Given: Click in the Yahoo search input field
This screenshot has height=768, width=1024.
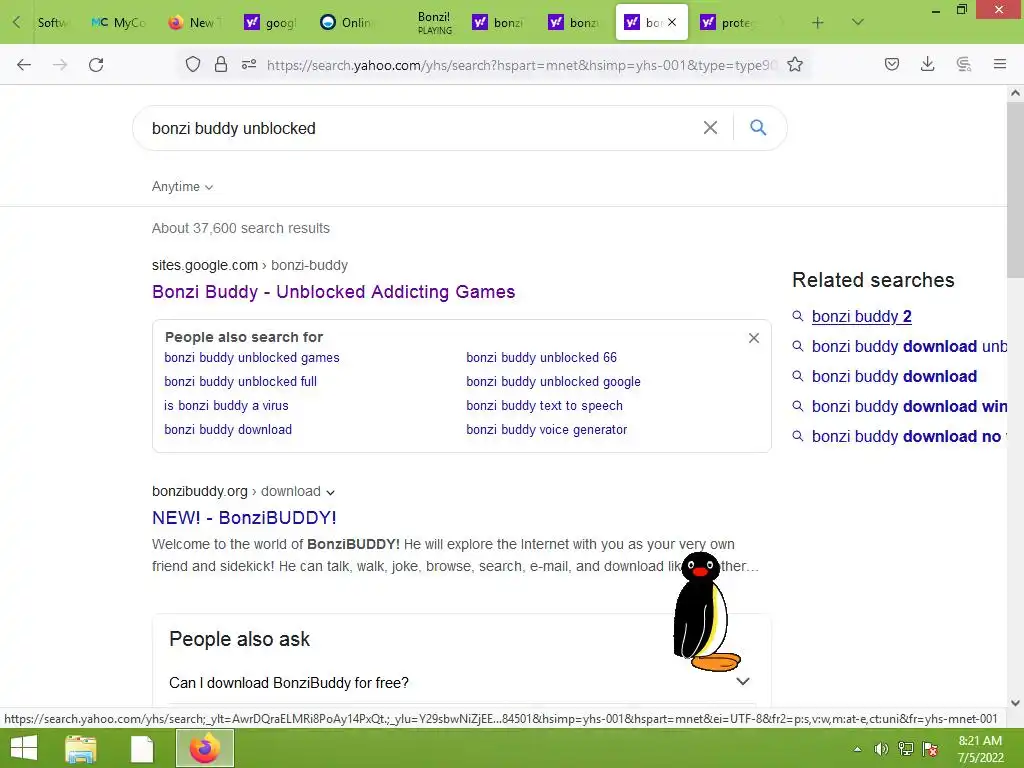Looking at the screenshot, I should [418, 128].
